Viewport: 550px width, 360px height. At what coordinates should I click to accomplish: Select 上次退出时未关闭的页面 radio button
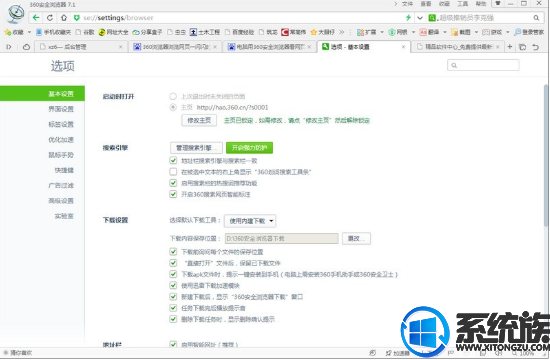tap(173, 96)
